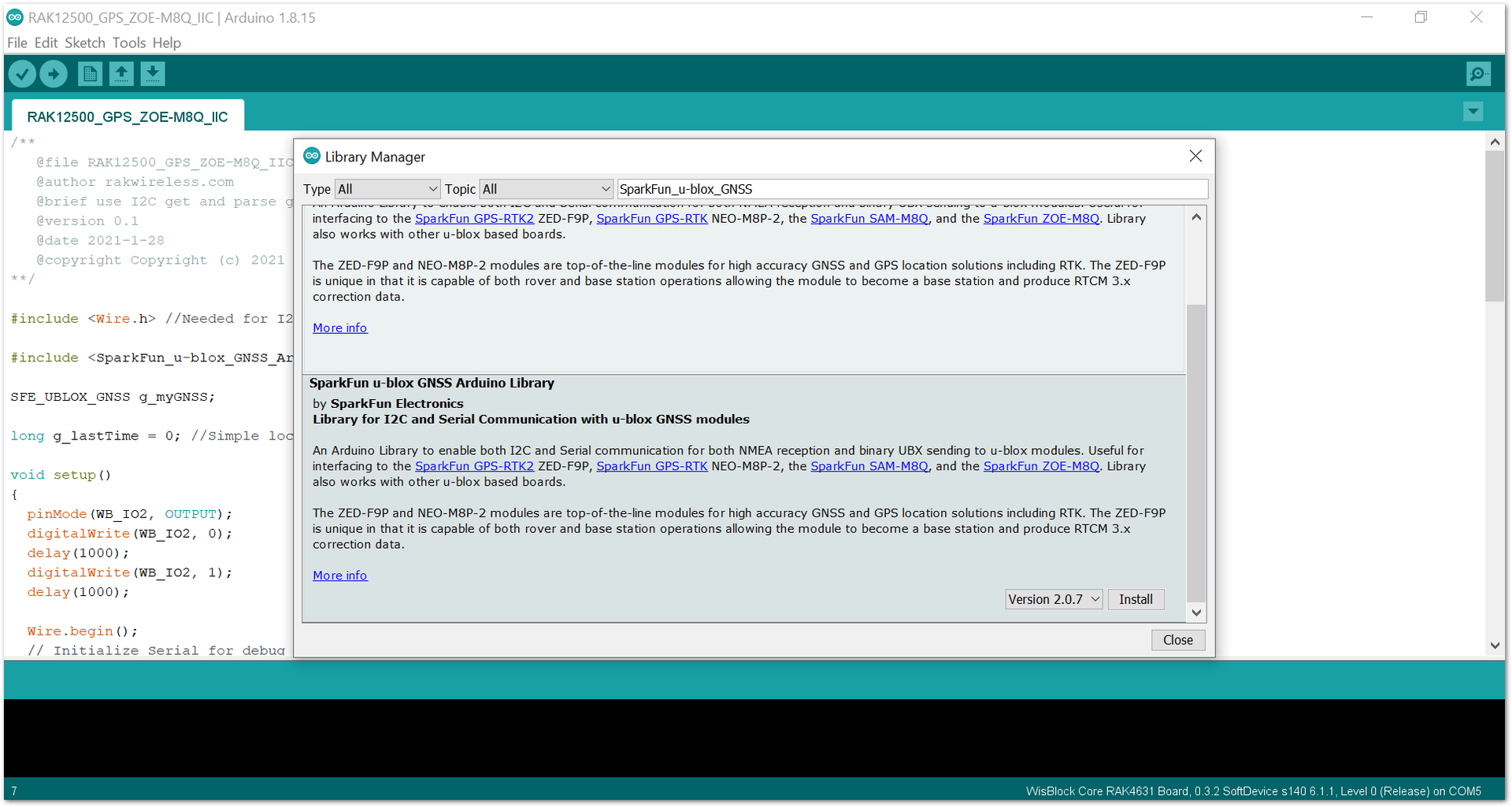The height and width of the screenshot is (807, 1512).
Task: Expand the Topic filter dropdown
Action: (x=546, y=189)
